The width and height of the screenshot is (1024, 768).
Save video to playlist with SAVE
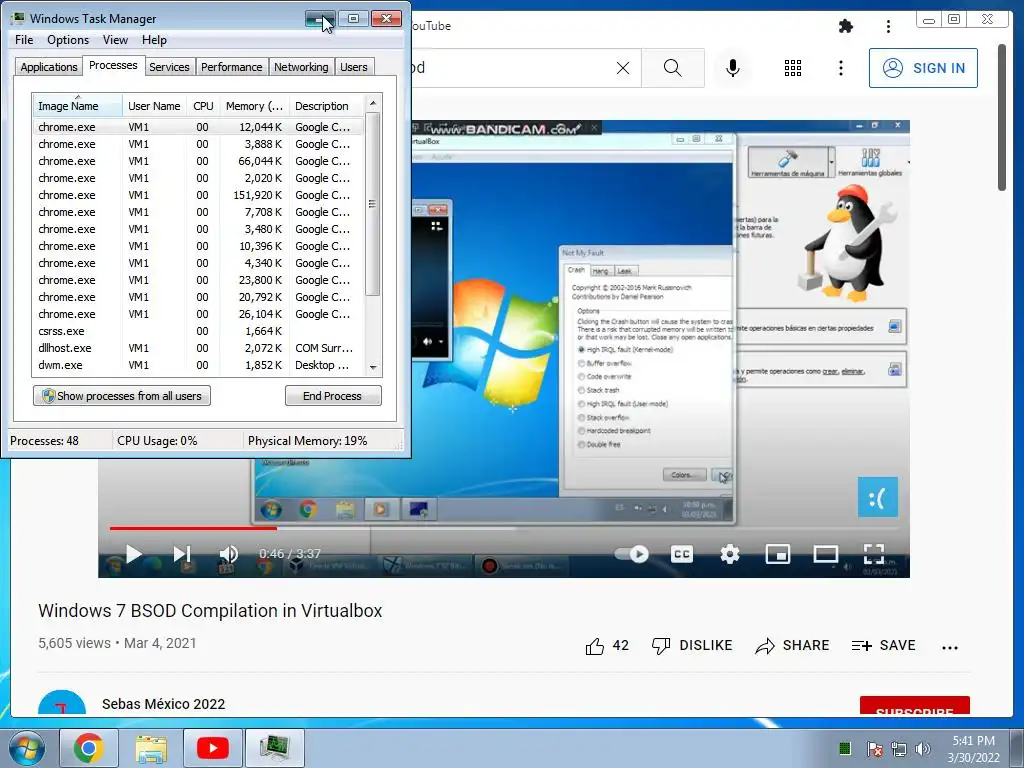[884, 646]
